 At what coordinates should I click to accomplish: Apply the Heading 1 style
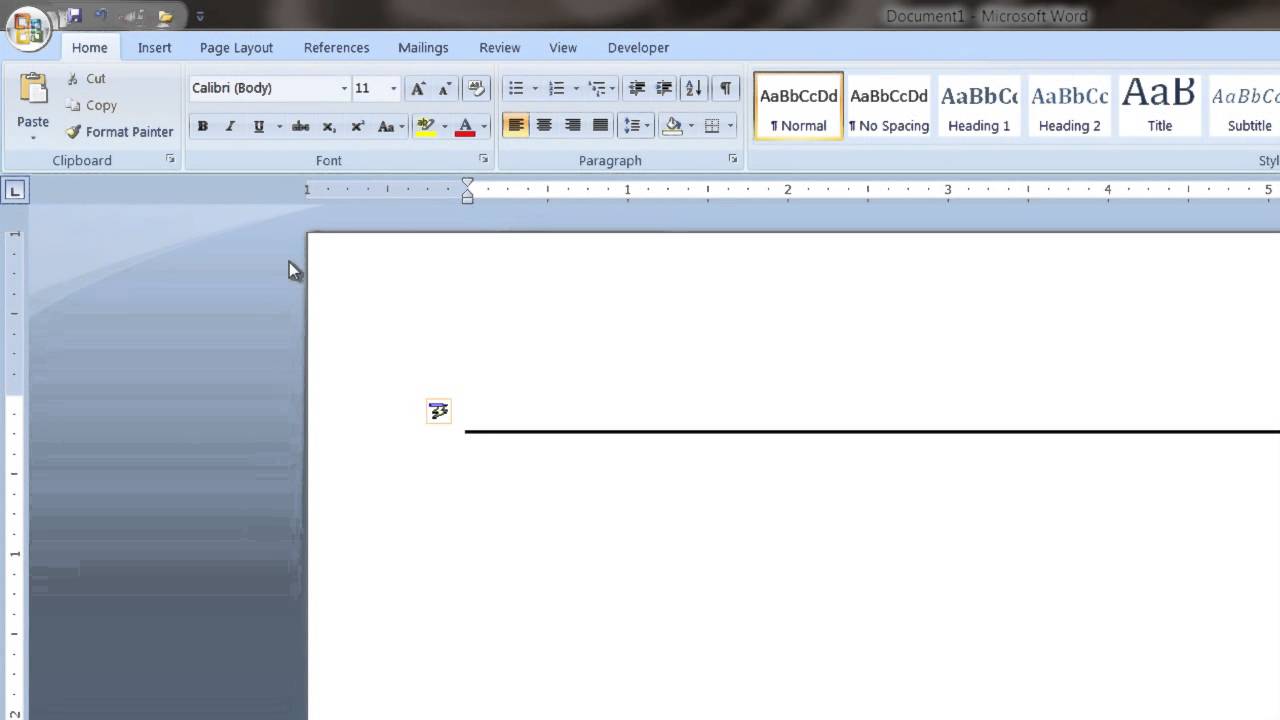[978, 105]
